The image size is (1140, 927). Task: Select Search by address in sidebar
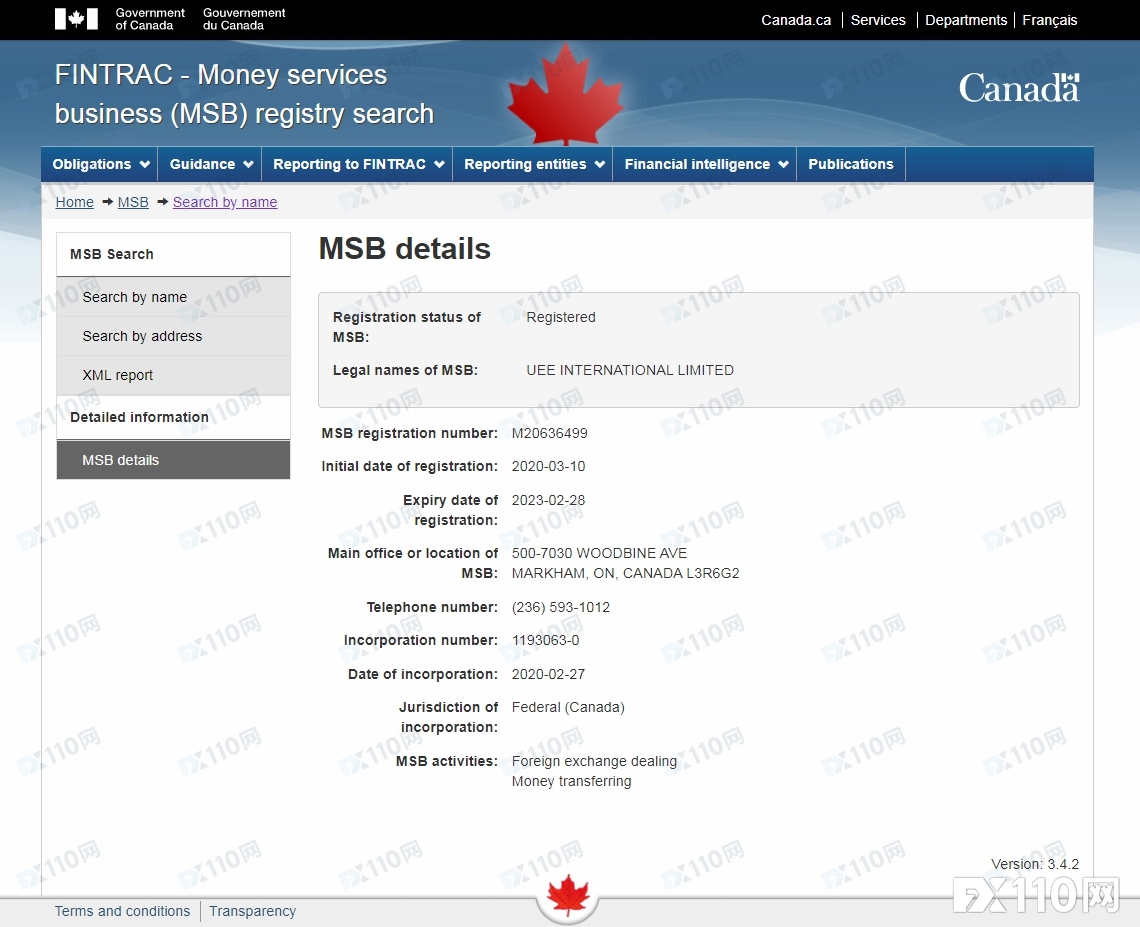coord(173,336)
